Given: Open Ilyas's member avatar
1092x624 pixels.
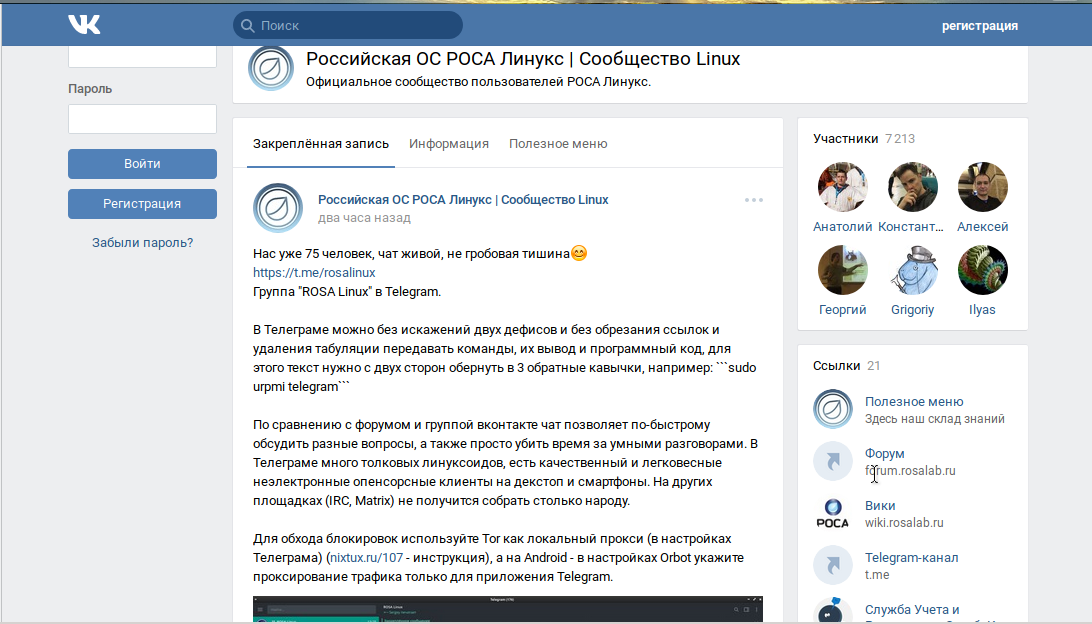Looking at the screenshot, I should (x=983, y=270).
